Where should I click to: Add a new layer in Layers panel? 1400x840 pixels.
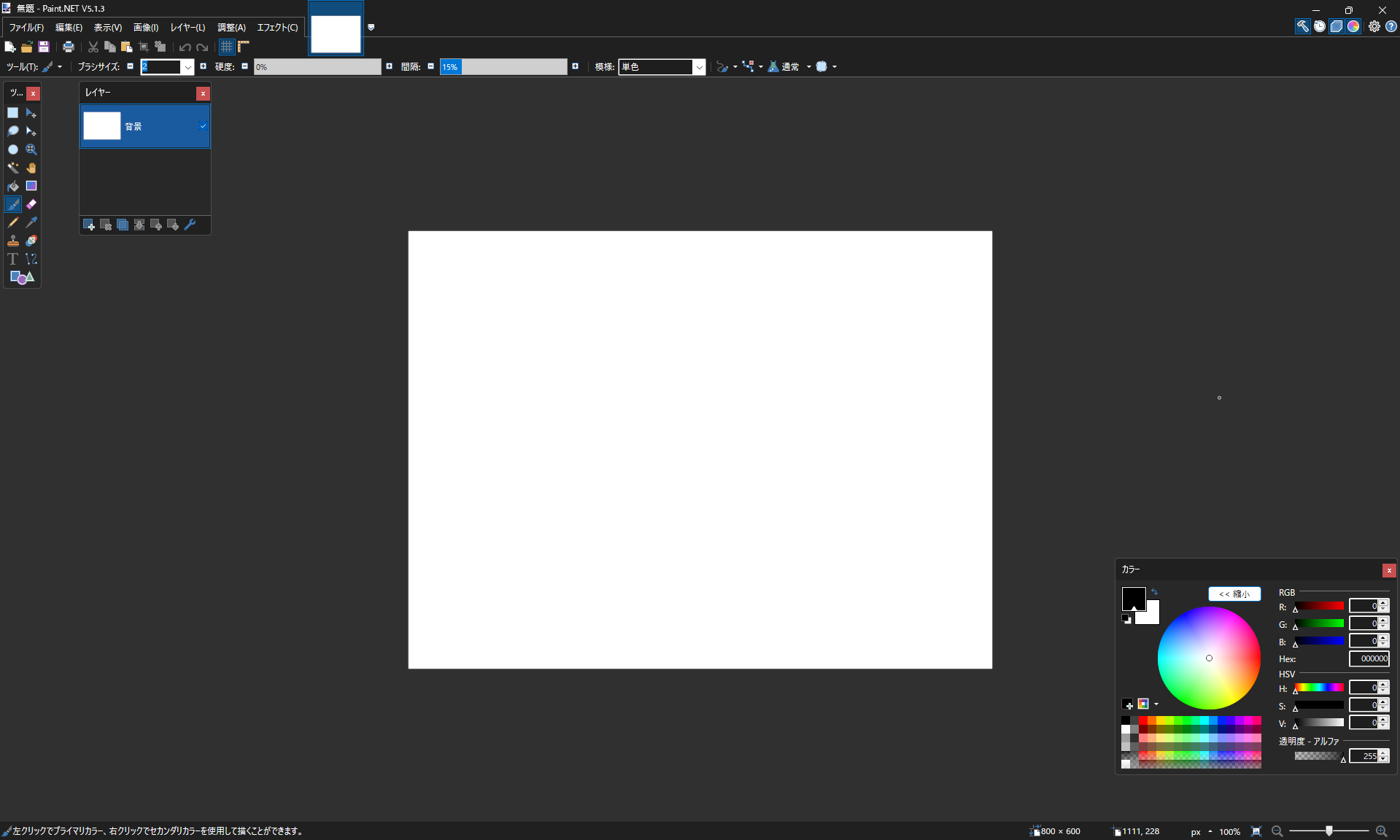pos(89,225)
